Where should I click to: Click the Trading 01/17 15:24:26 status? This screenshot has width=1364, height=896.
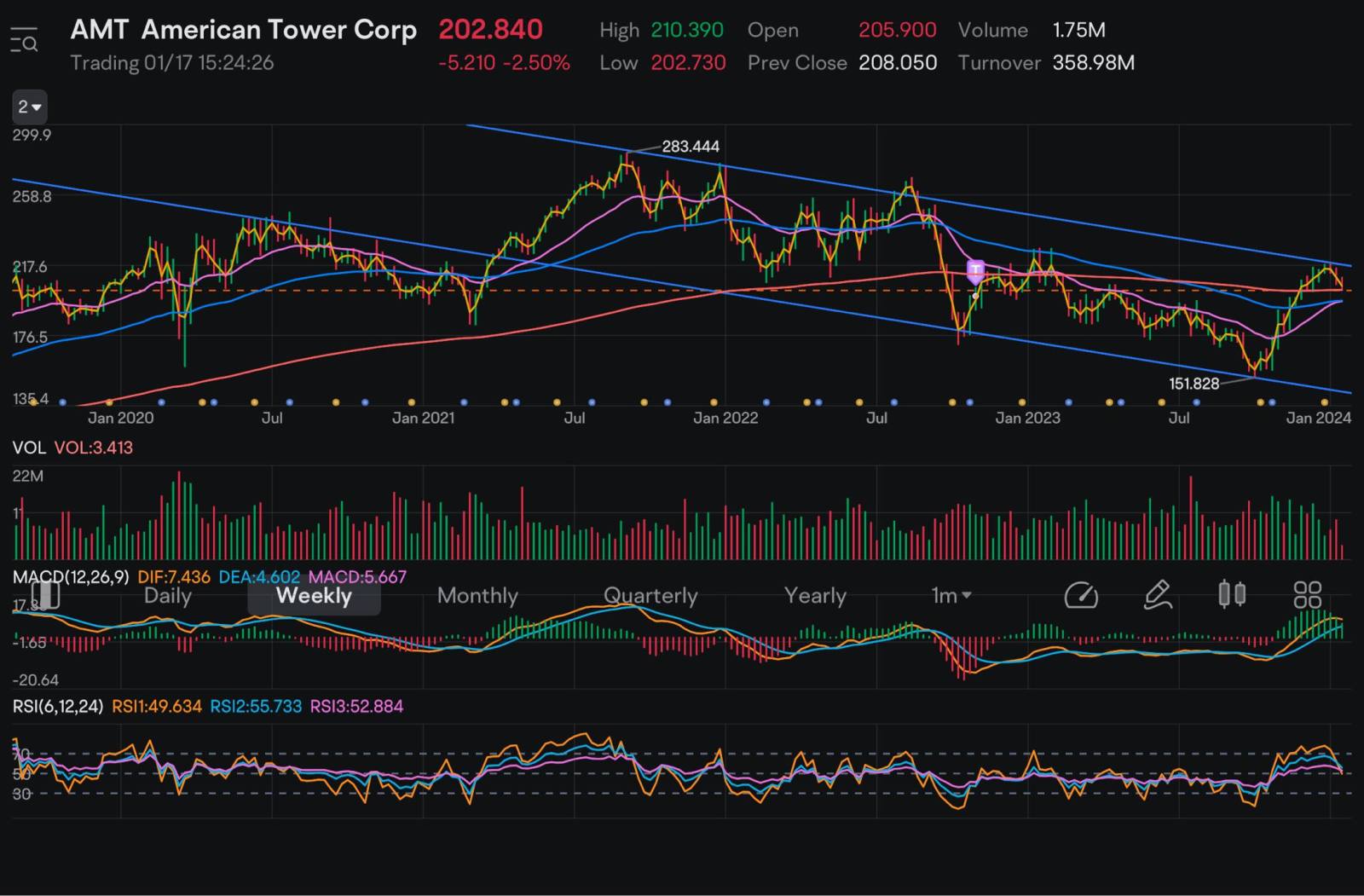[172, 63]
